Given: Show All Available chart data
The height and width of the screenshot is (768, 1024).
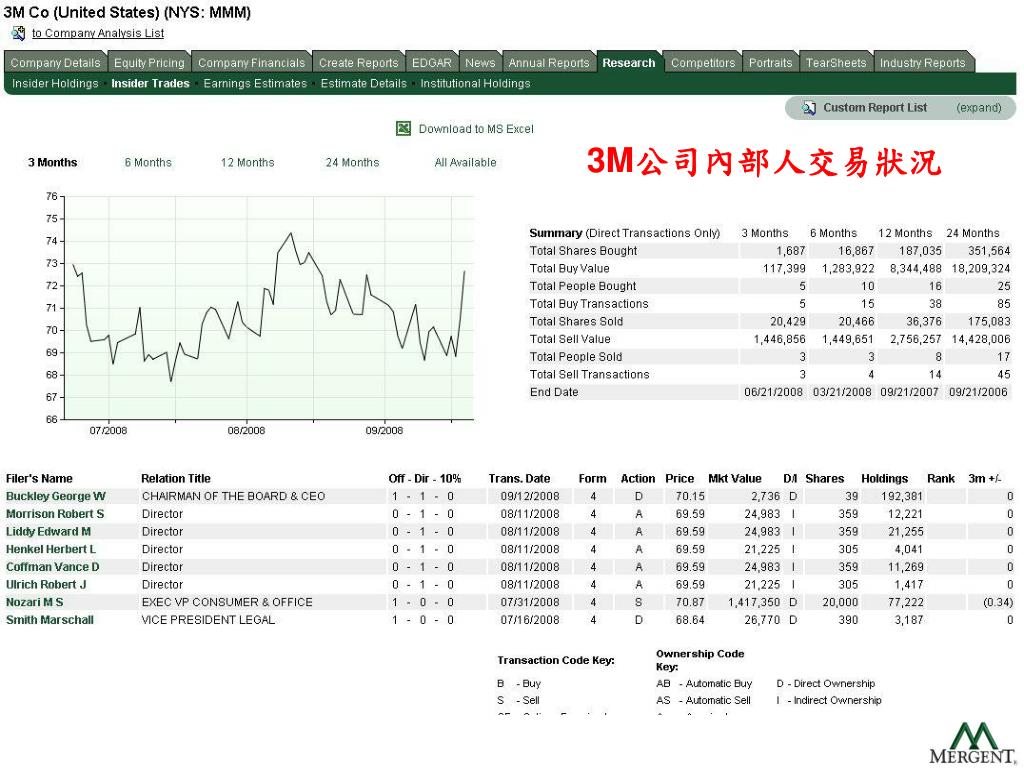Looking at the screenshot, I should (466, 163).
